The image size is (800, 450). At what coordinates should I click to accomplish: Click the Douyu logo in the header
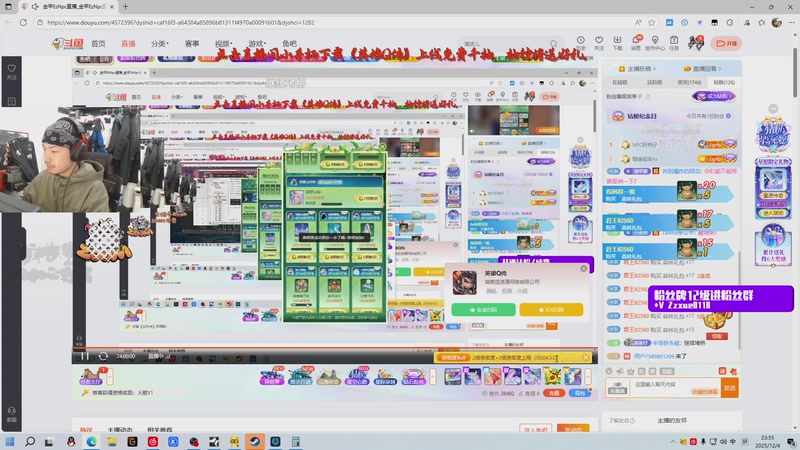point(68,43)
